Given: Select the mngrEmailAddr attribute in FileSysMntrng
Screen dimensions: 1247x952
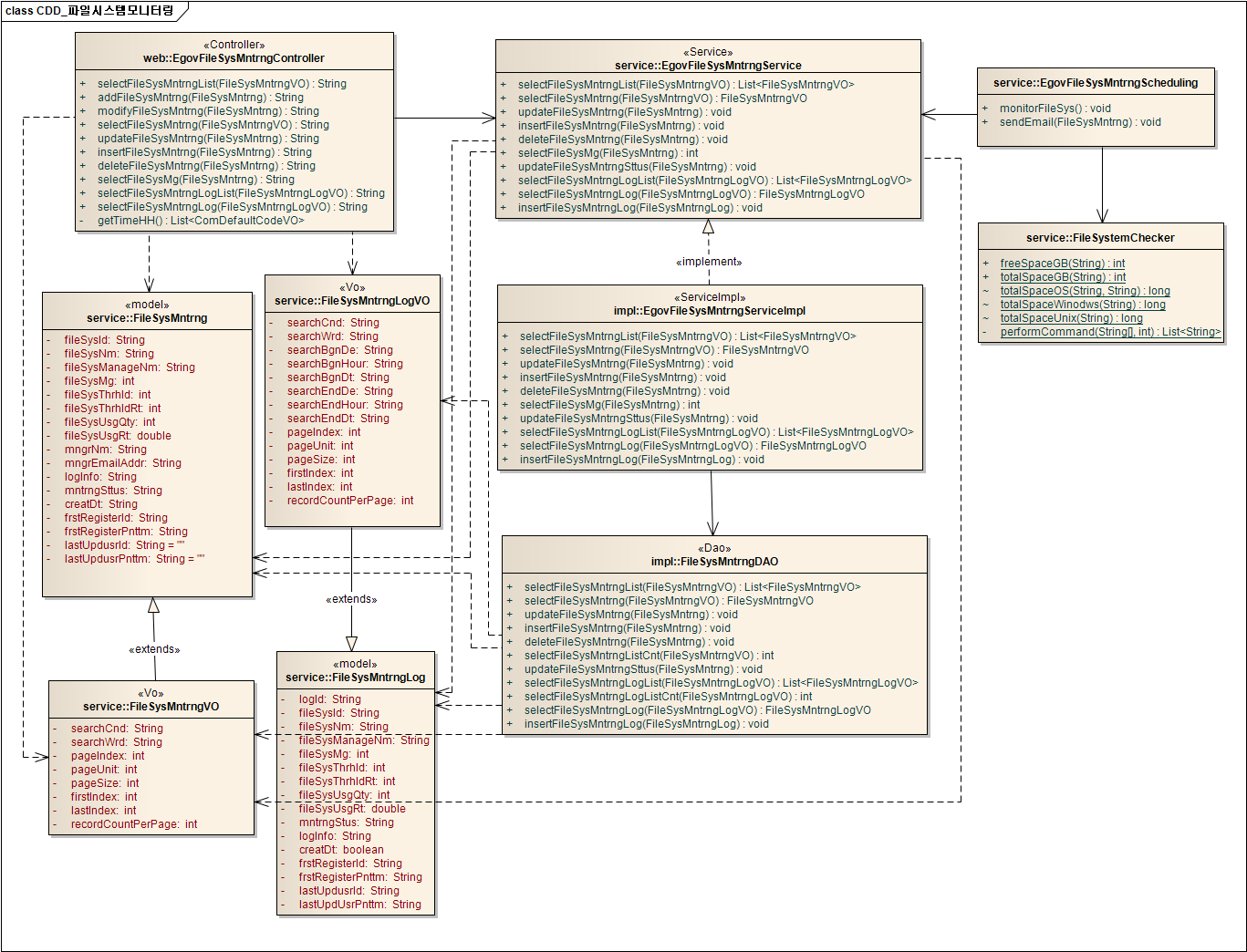Looking at the screenshot, I should tap(122, 463).
